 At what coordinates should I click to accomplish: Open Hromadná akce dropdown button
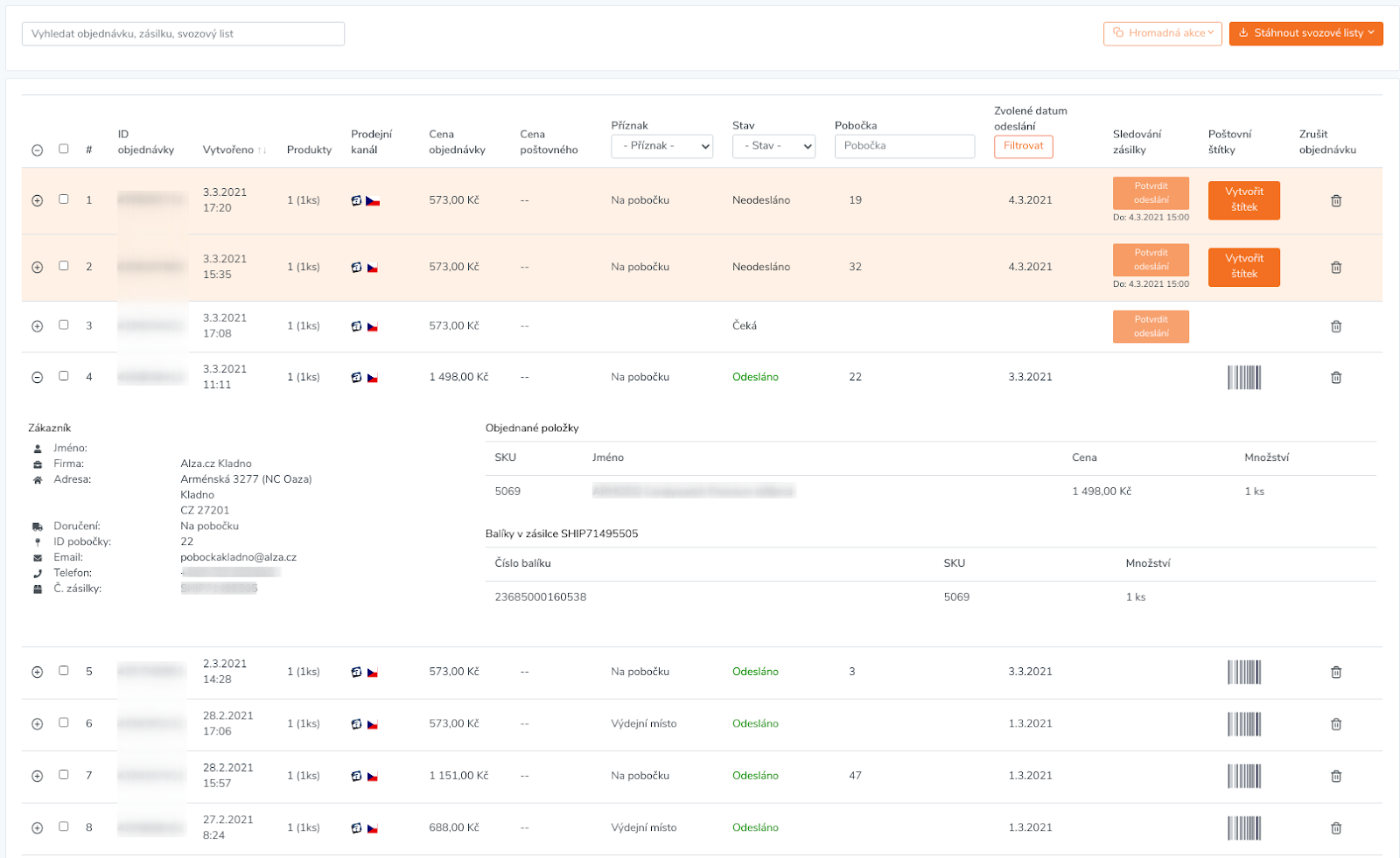click(x=1163, y=33)
